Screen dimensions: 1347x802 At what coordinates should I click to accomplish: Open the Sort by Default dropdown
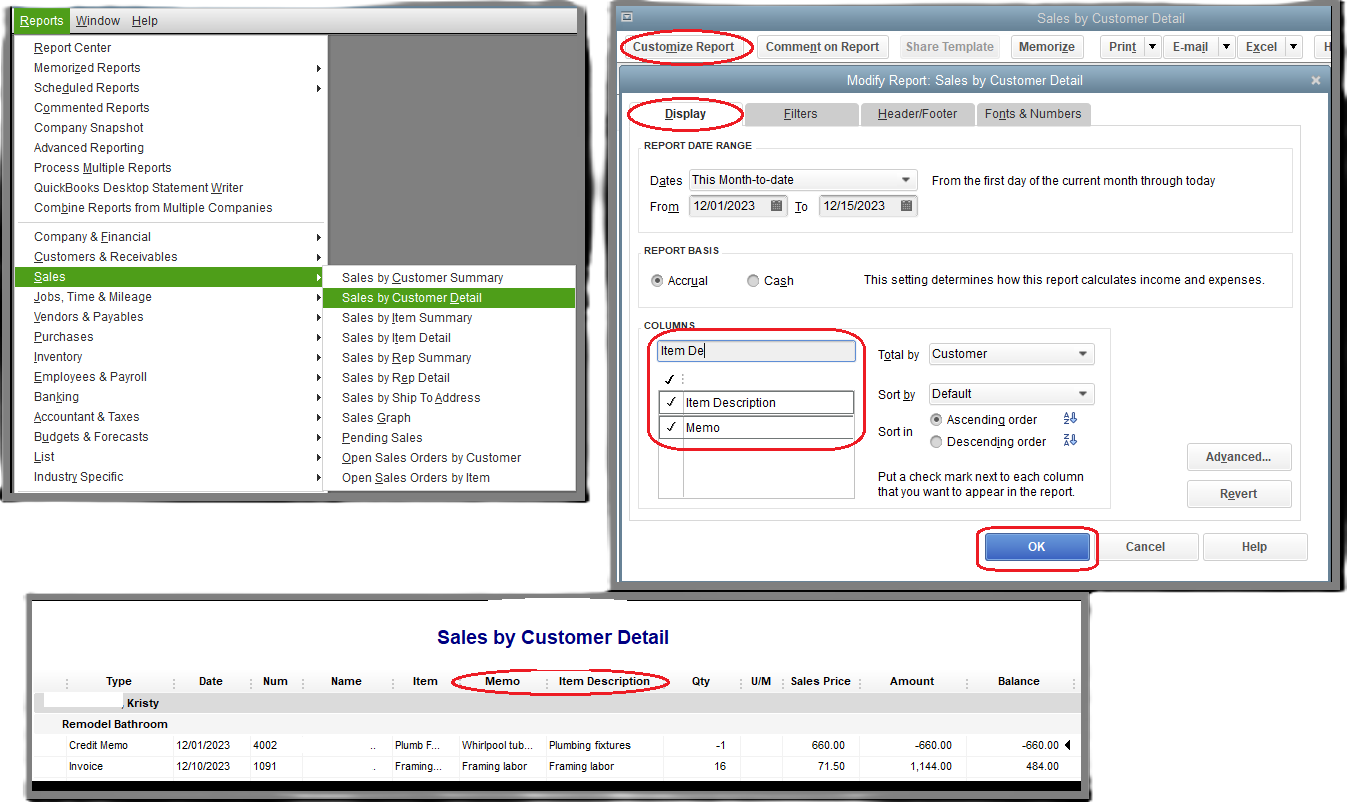click(1010, 394)
